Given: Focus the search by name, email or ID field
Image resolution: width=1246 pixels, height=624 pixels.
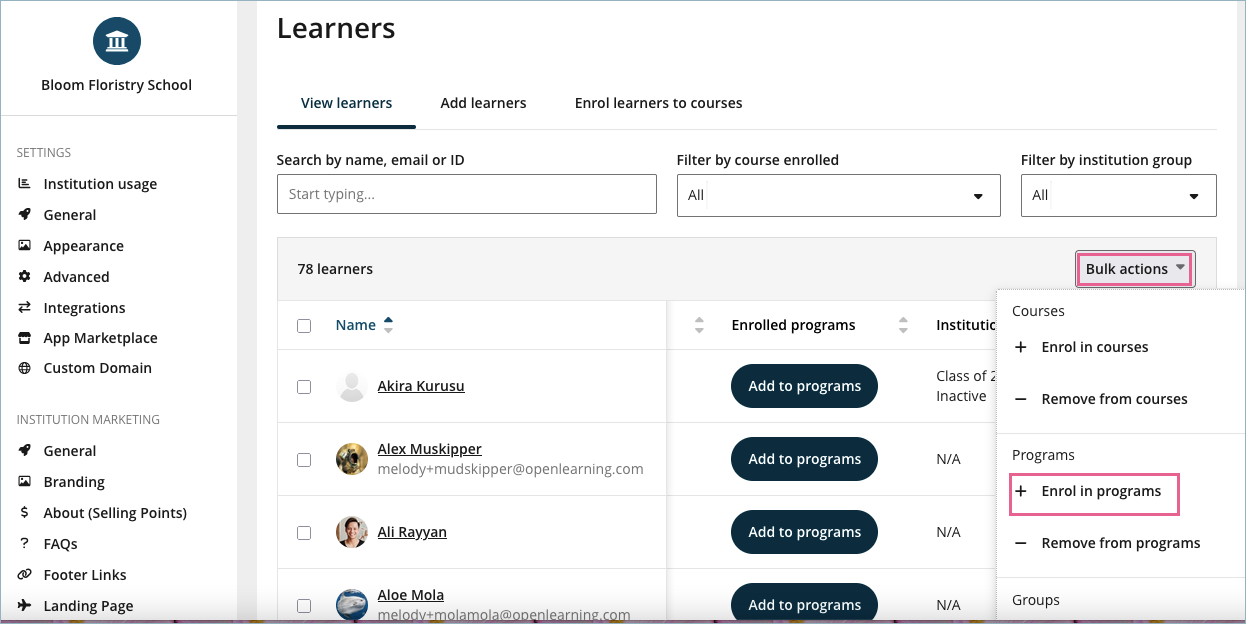Looking at the screenshot, I should pyautogui.click(x=466, y=194).
